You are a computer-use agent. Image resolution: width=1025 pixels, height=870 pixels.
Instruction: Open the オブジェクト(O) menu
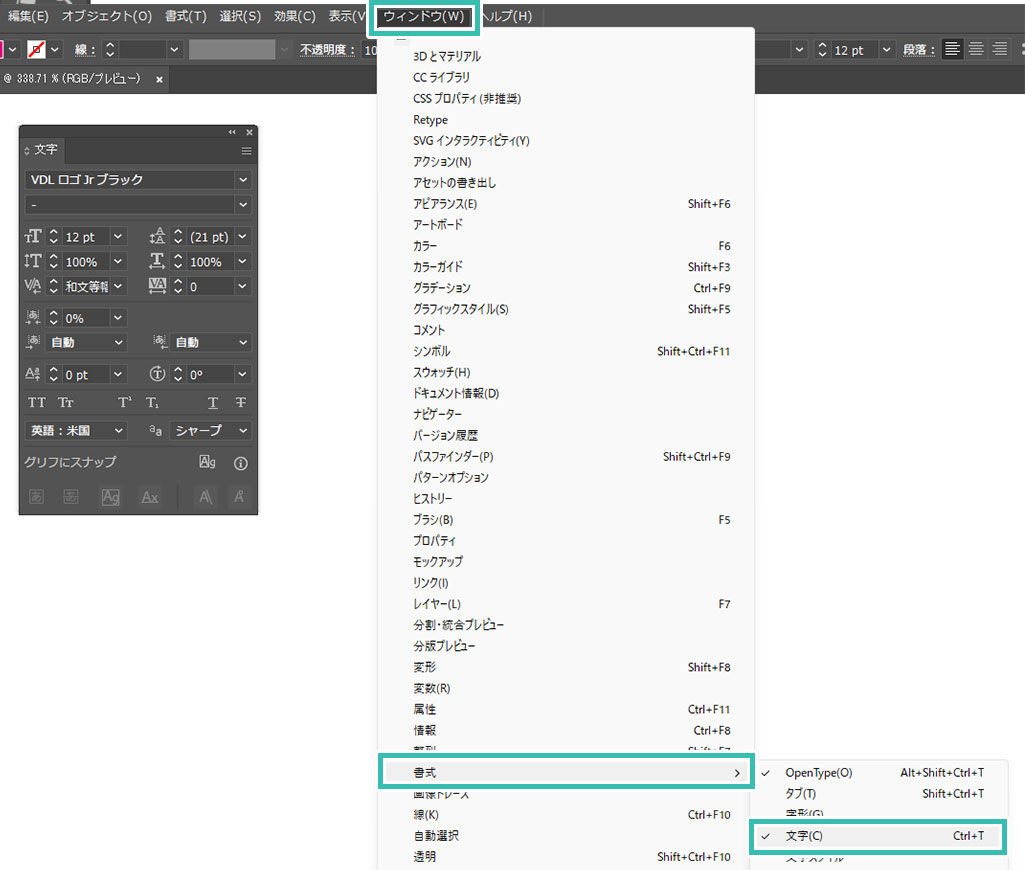[x=107, y=16]
